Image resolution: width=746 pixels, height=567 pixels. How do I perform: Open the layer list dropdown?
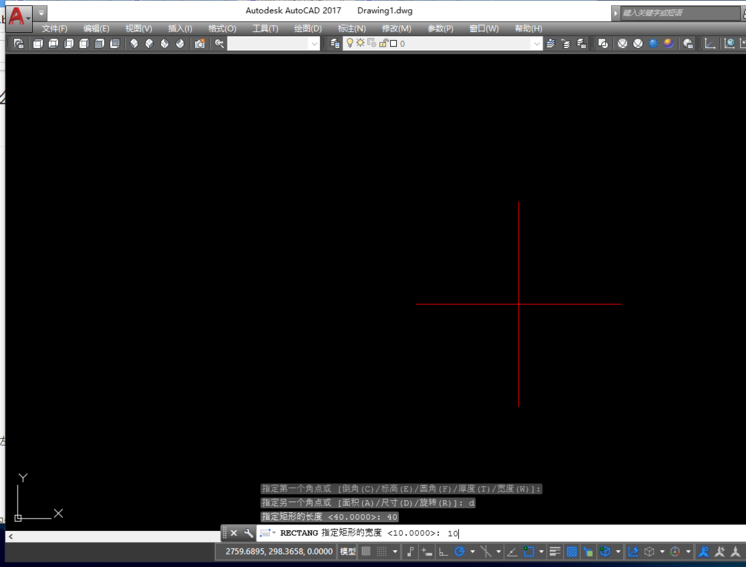click(x=536, y=44)
